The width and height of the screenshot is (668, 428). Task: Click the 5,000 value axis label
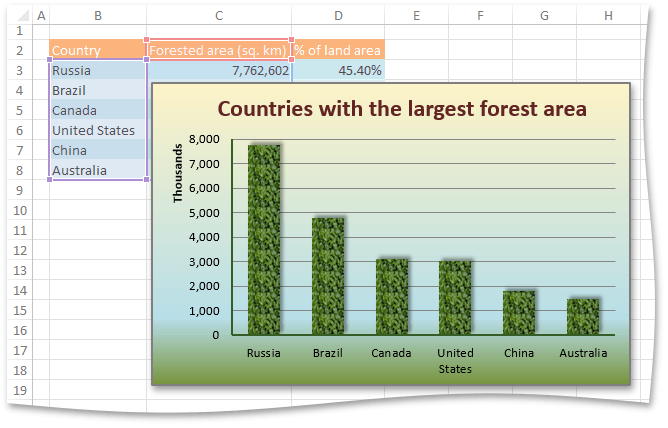coord(204,213)
